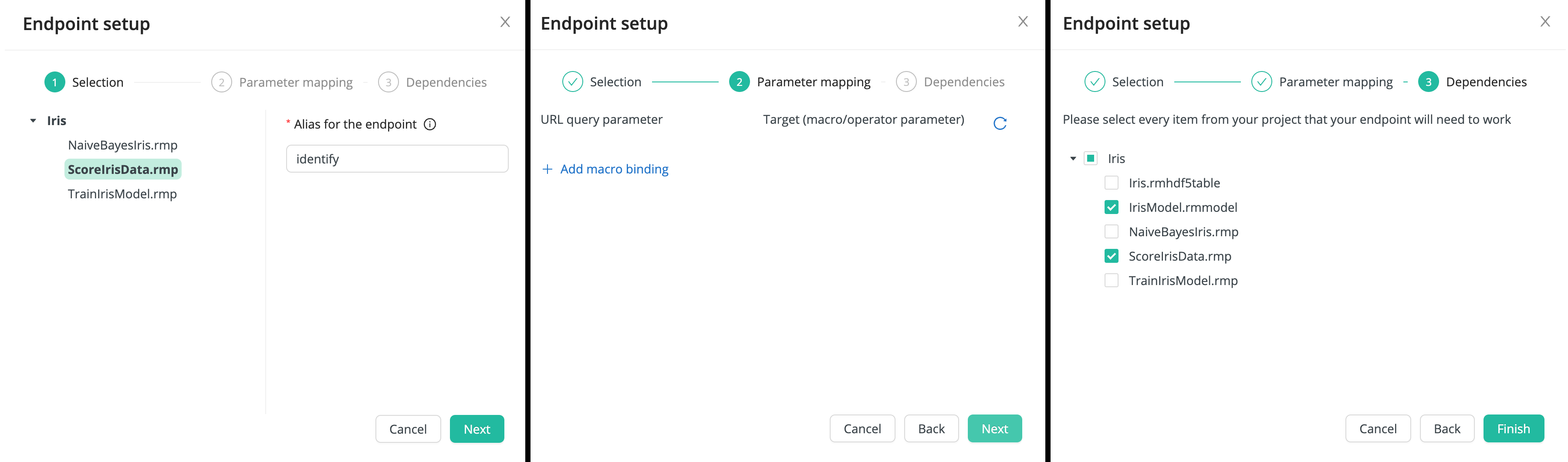
Task: Collapse the Iris folder in left dialog
Action: (x=34, y=120)
